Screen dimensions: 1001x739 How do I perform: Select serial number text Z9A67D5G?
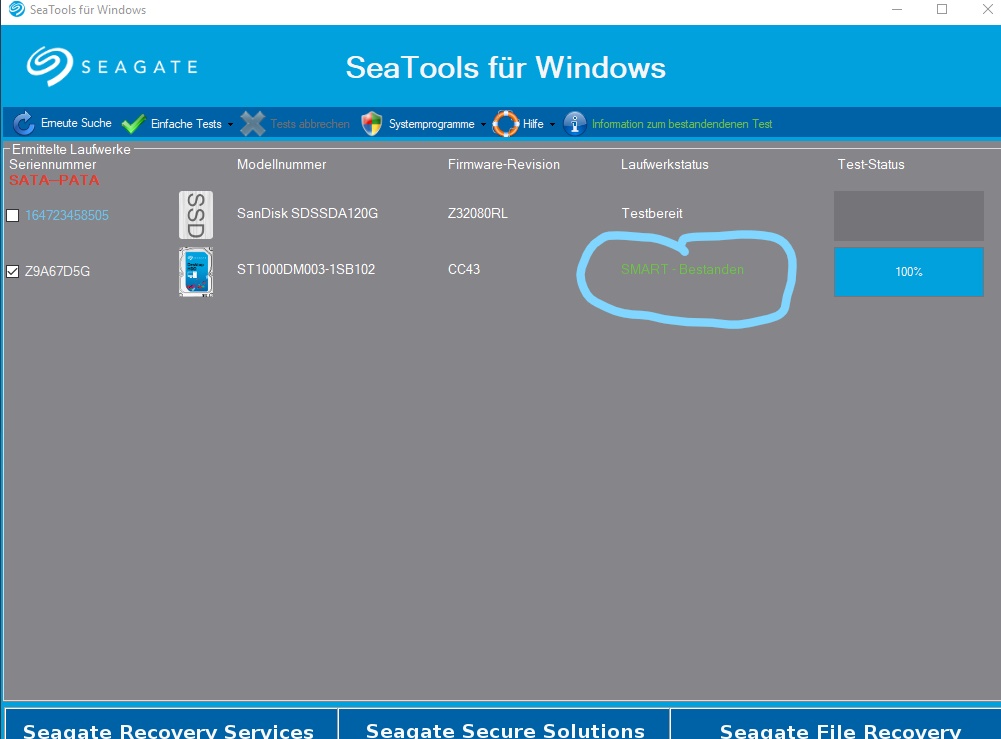tap(57, 272)
